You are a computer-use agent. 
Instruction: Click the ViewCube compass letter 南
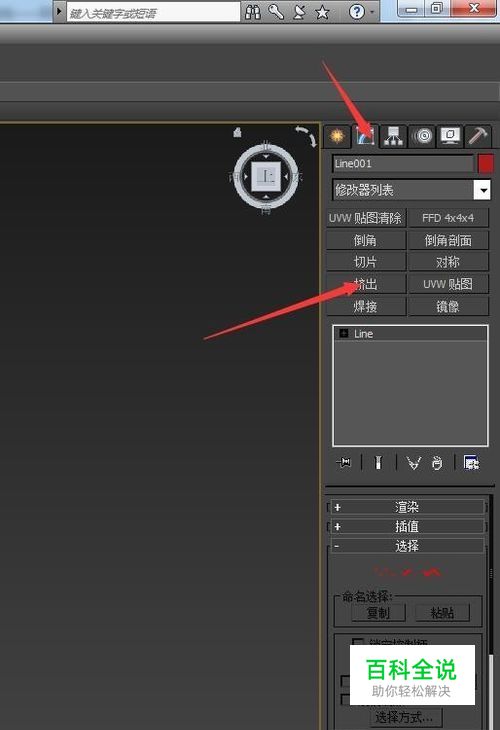point(265,210)
